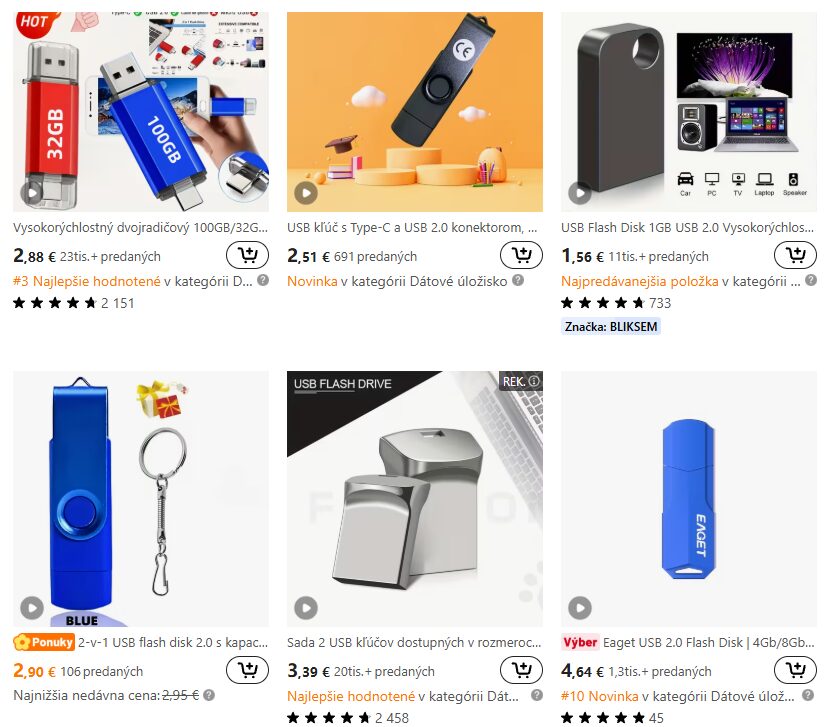Click info icon on the REK. ad badge
827x727 pixels.
tap(534, 381)
